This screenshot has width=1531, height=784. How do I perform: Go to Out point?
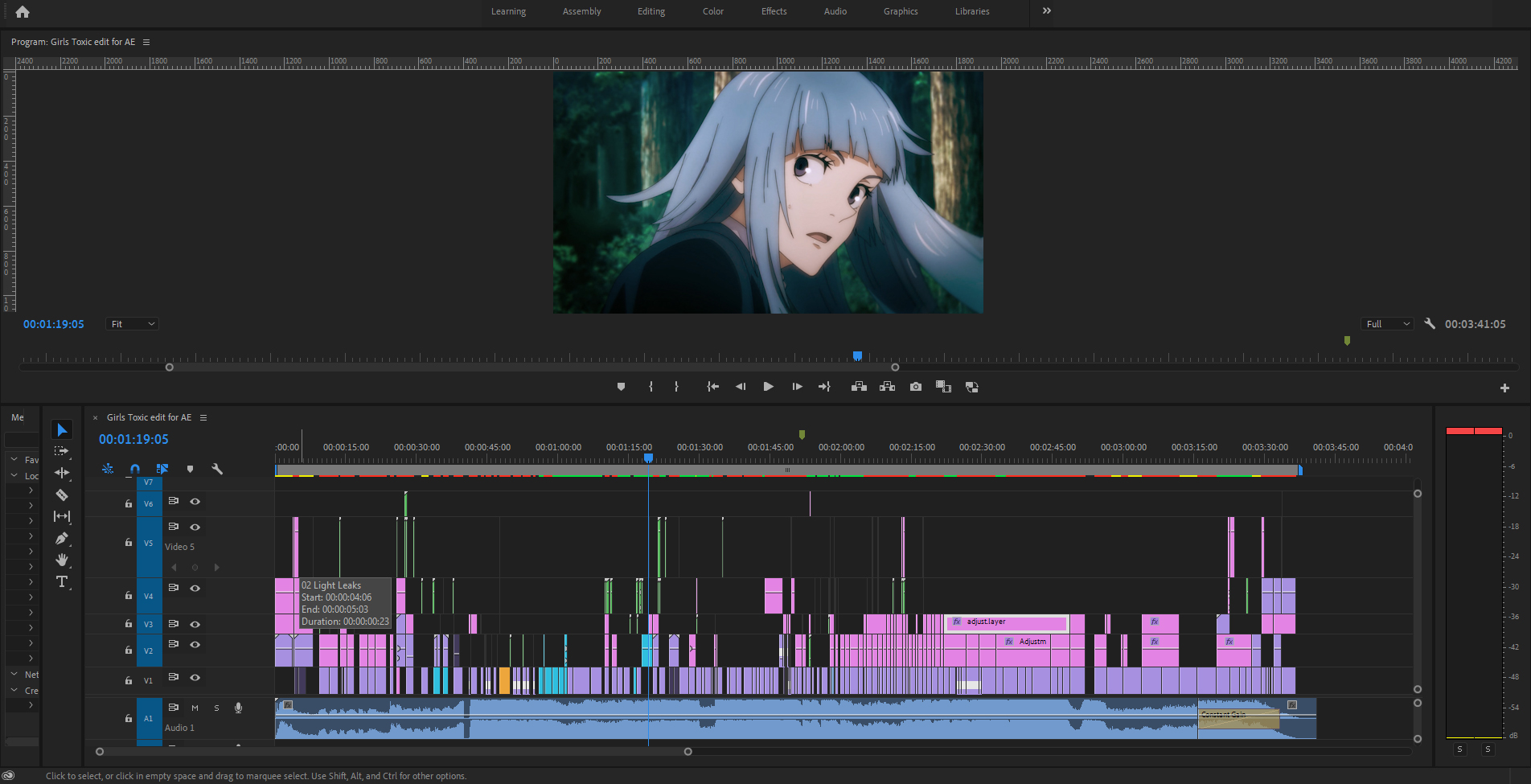point(824,387)
